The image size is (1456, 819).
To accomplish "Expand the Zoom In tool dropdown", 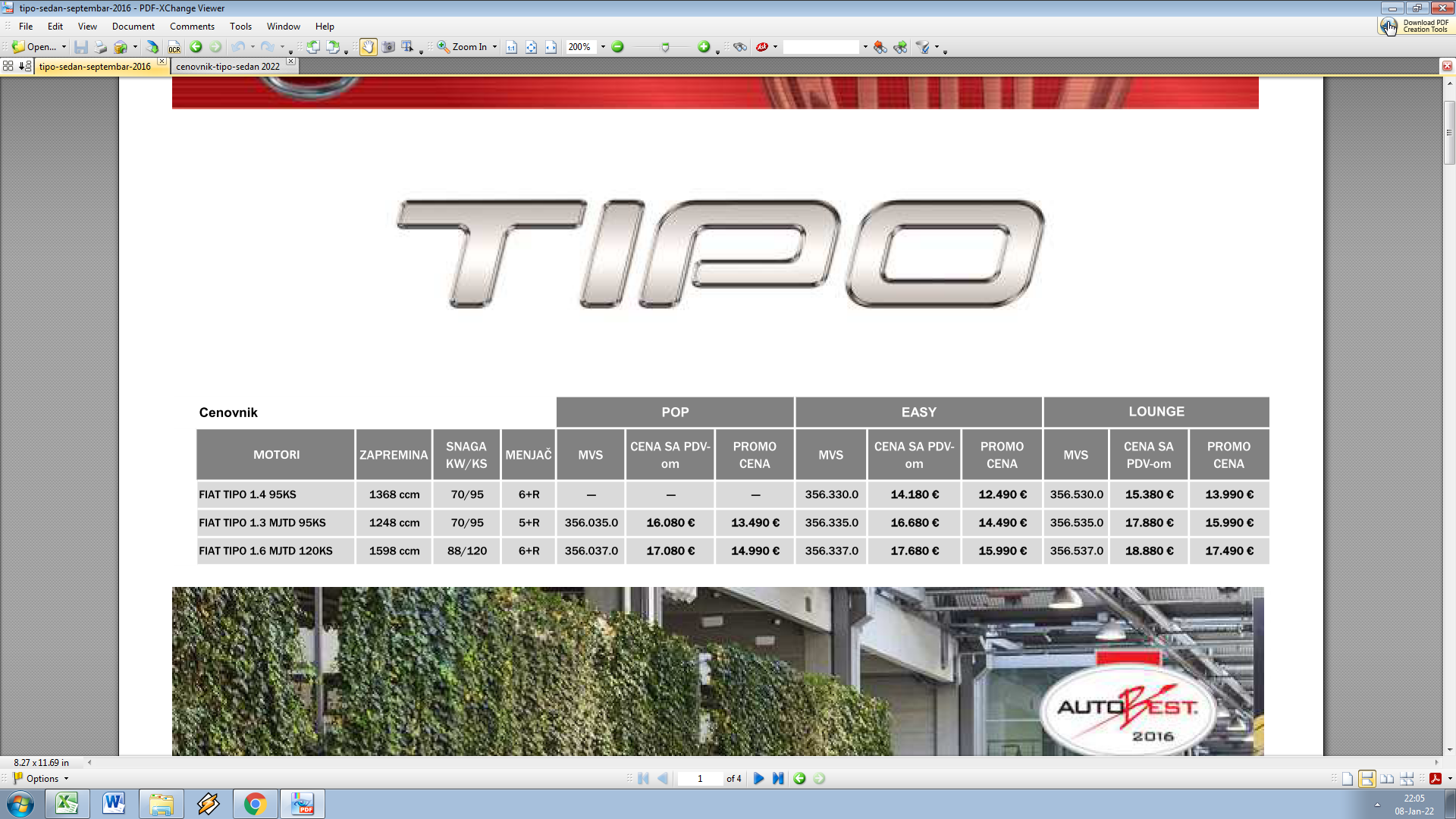I will click(x=495, y=47).
